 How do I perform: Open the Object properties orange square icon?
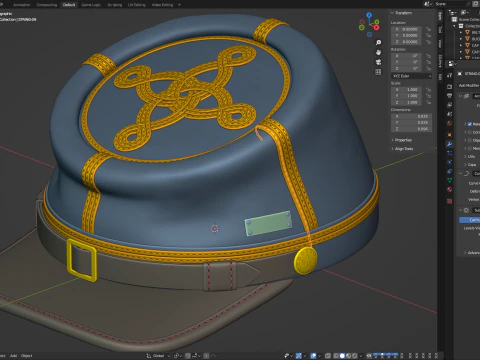(449, 135)
